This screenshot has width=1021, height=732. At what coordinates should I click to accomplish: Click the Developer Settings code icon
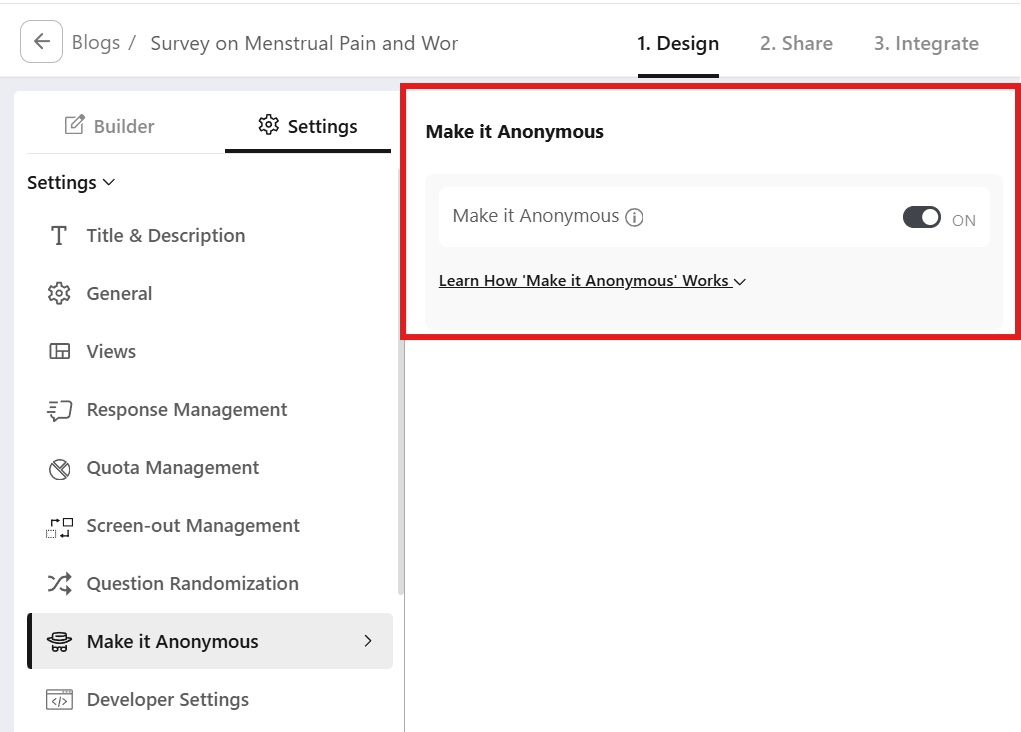coord(59,700)
